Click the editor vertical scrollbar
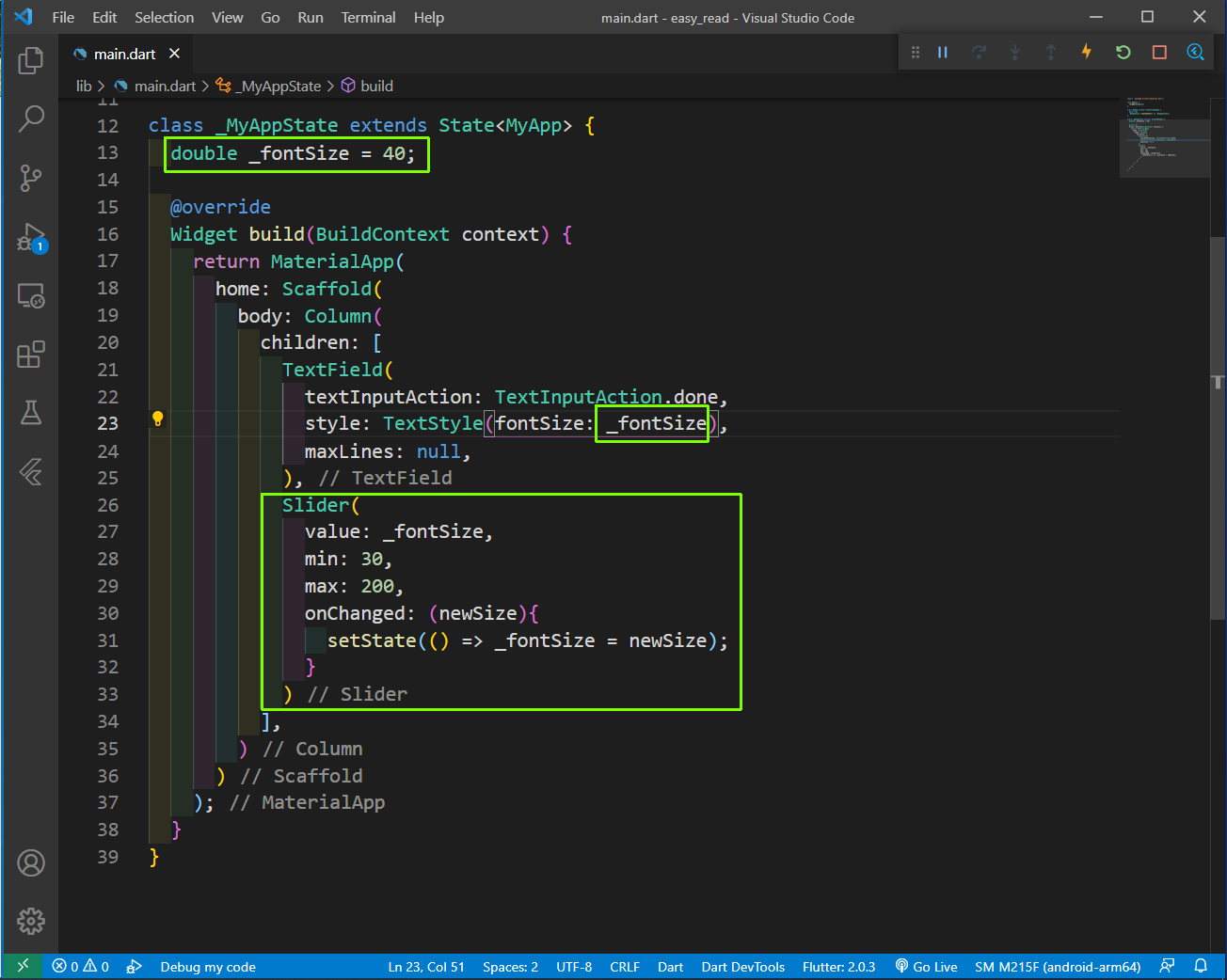 pyautogui.click(x=1219, y=428)
